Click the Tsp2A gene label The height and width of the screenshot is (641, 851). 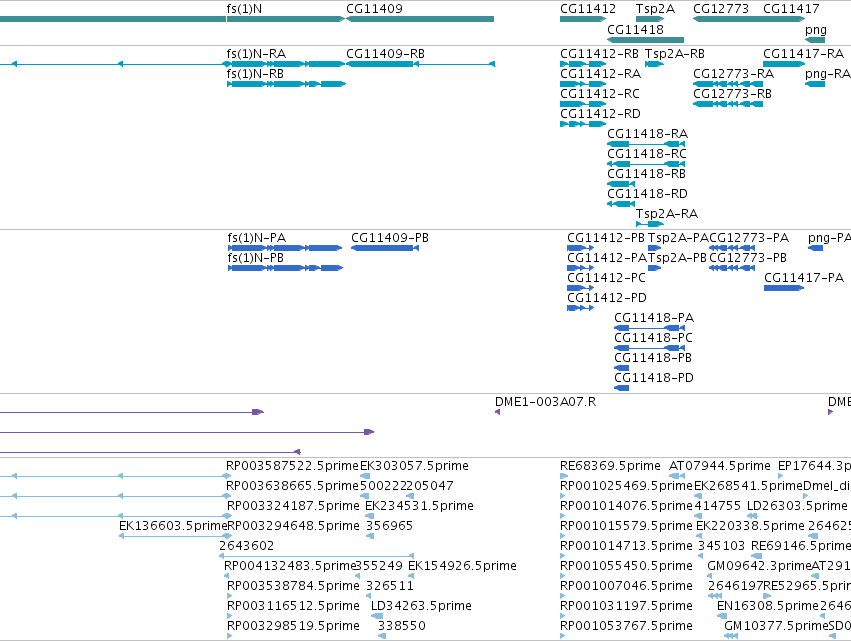(x=656, y=9)
